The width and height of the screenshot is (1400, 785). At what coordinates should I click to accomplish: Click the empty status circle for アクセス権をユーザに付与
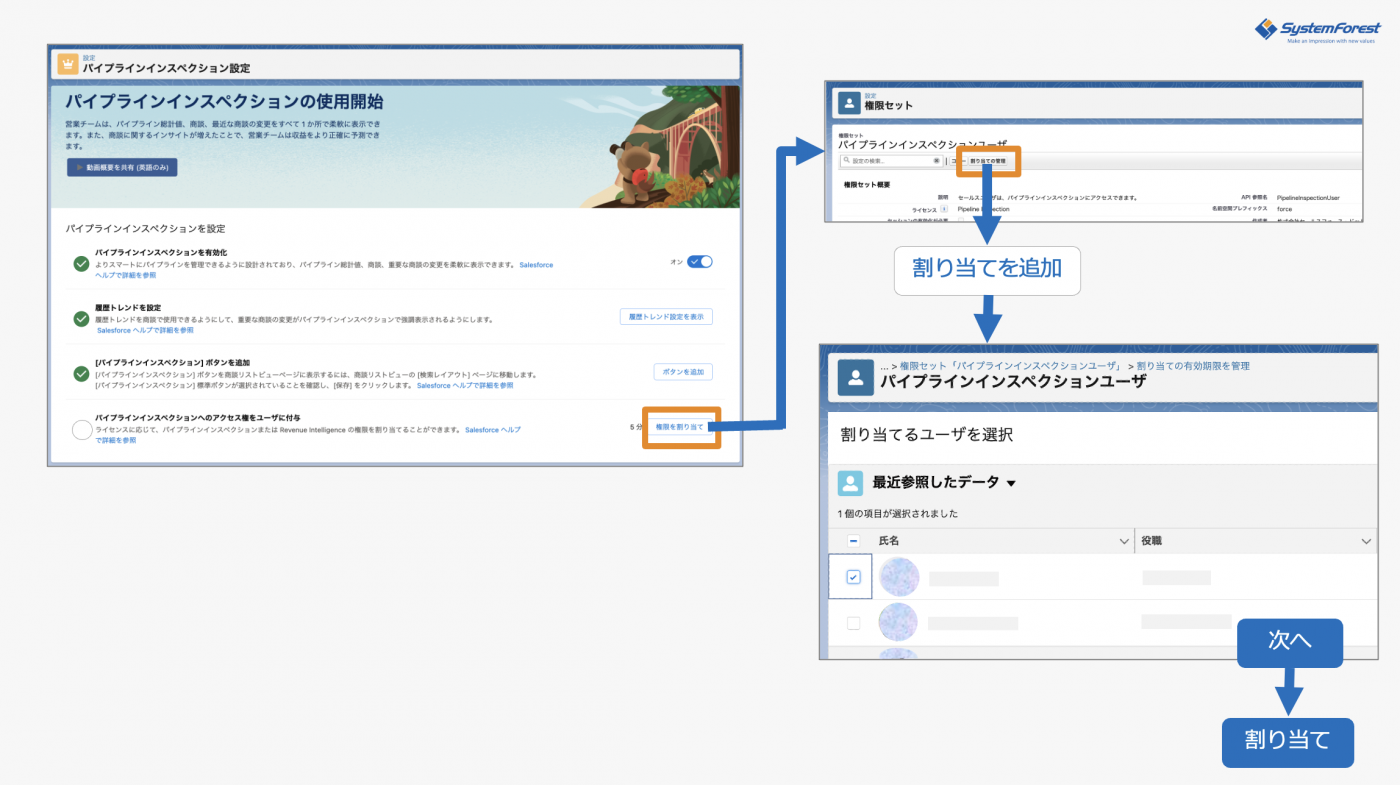click(82, 430)
